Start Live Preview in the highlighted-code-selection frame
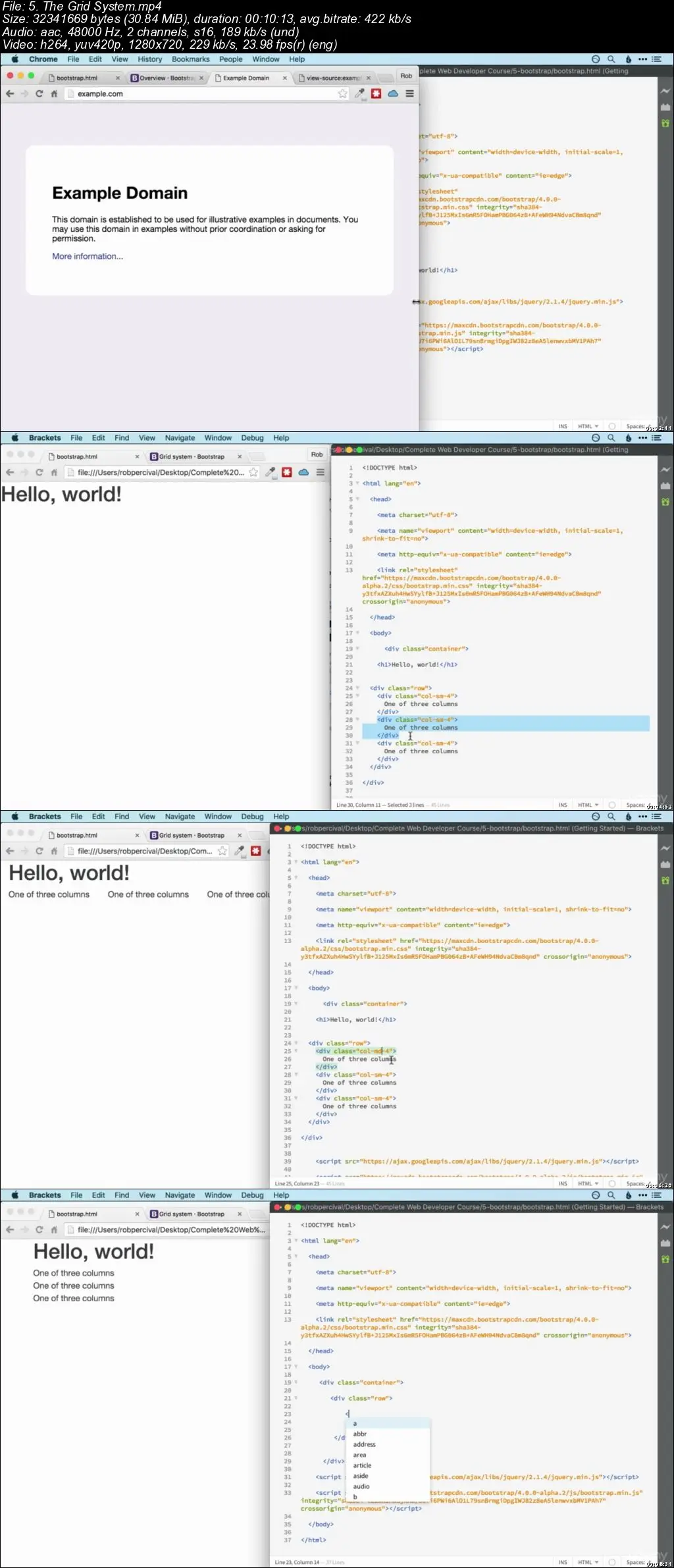 pyautogui.click(x=665, y=470)
